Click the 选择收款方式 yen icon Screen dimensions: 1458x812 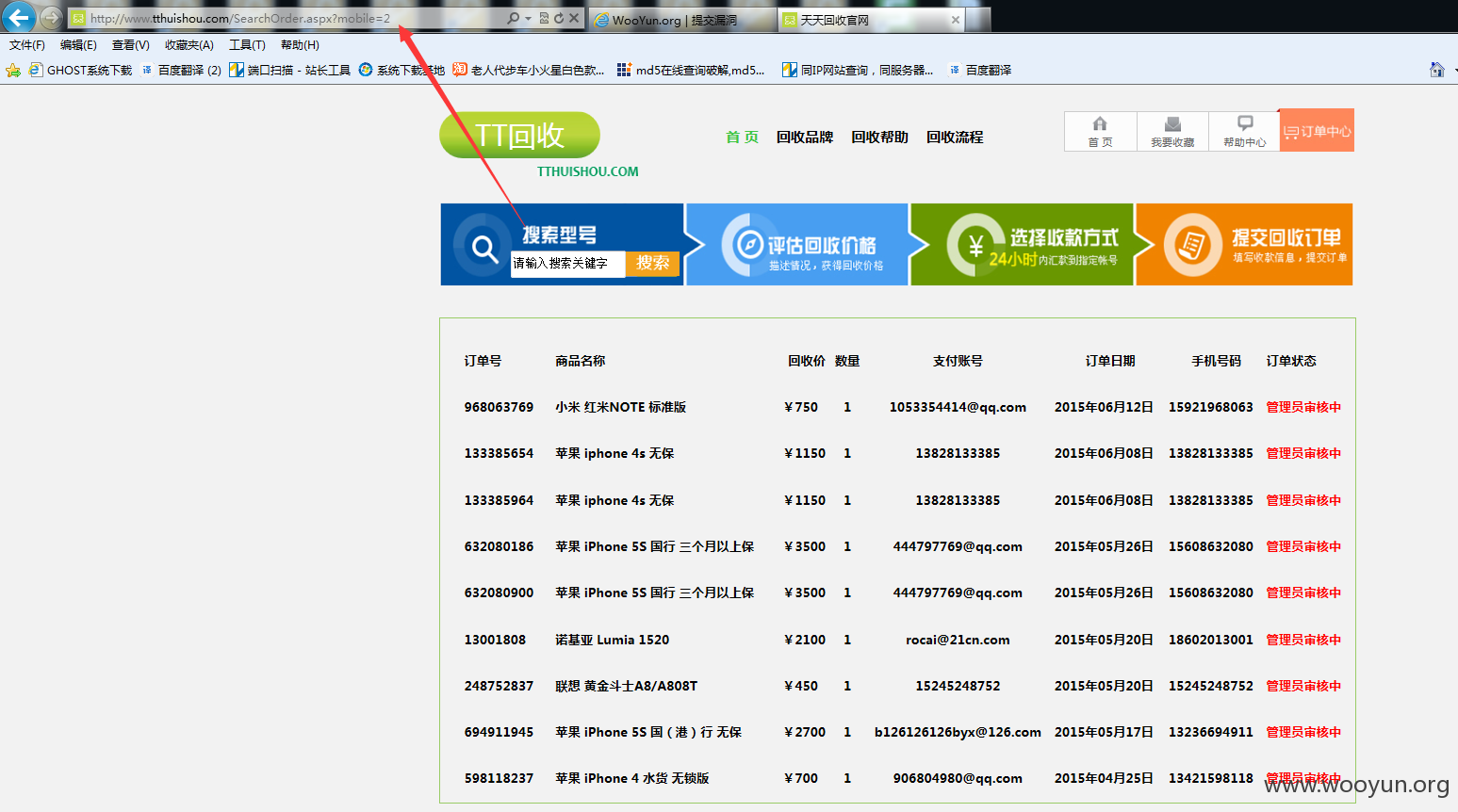(975, 245)
